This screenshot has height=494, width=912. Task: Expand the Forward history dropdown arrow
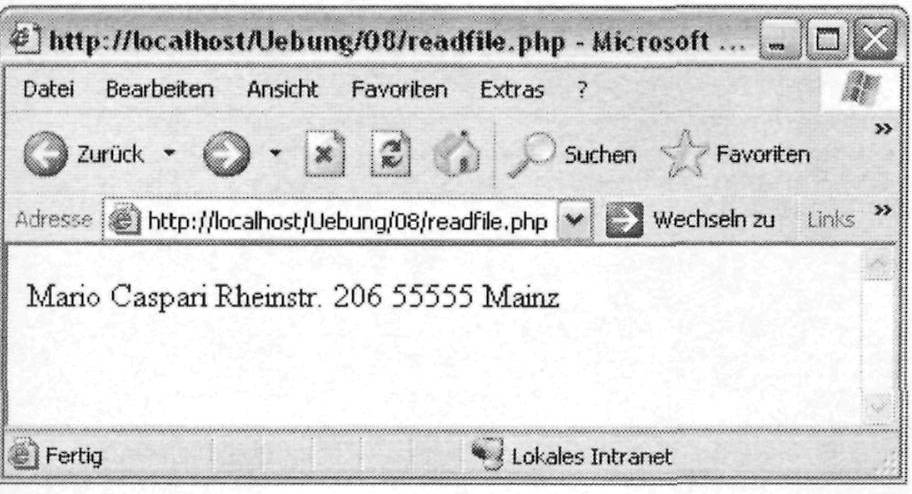[275, 154]
